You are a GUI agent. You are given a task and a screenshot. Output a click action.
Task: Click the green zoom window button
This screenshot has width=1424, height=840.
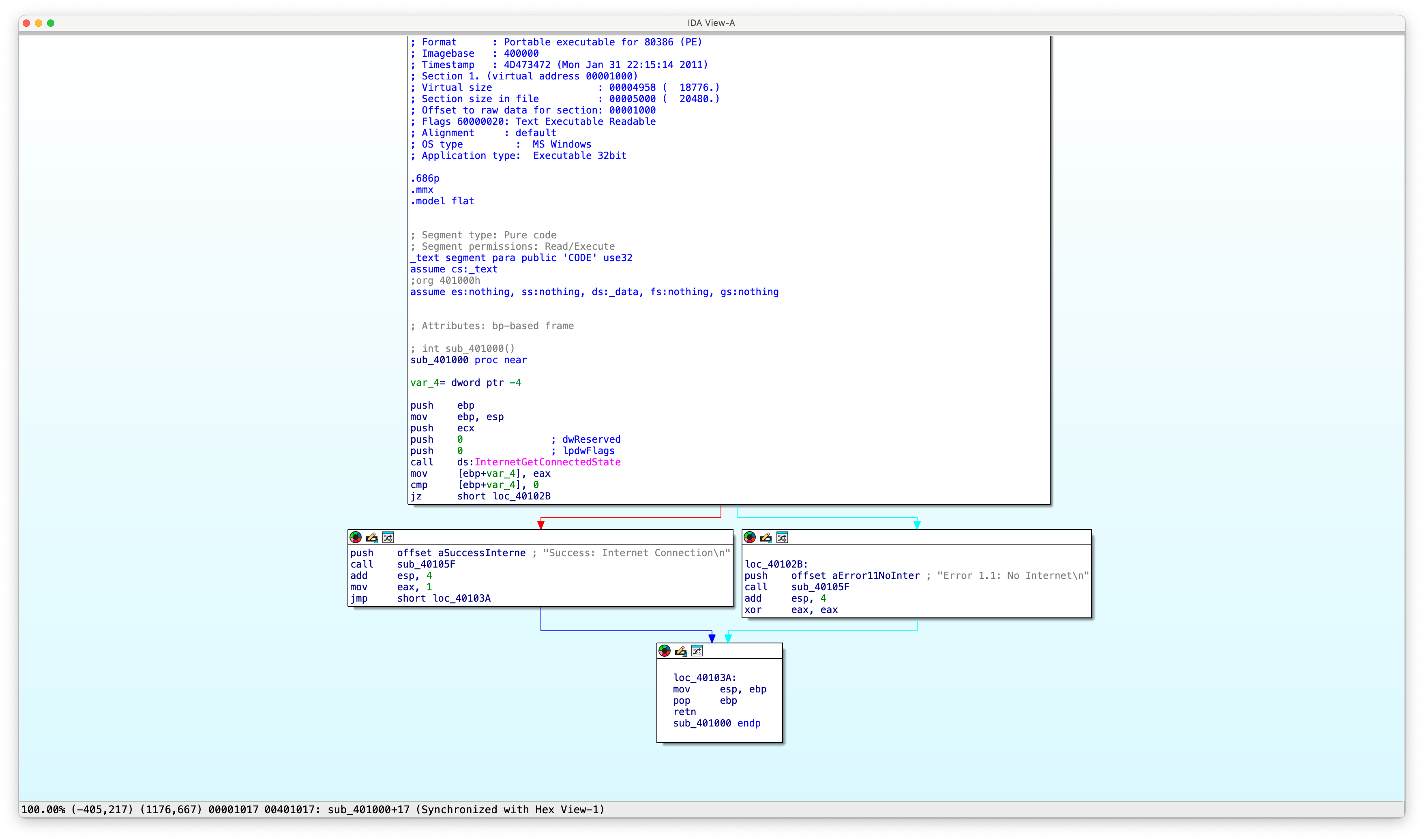(x=51, y=23)
